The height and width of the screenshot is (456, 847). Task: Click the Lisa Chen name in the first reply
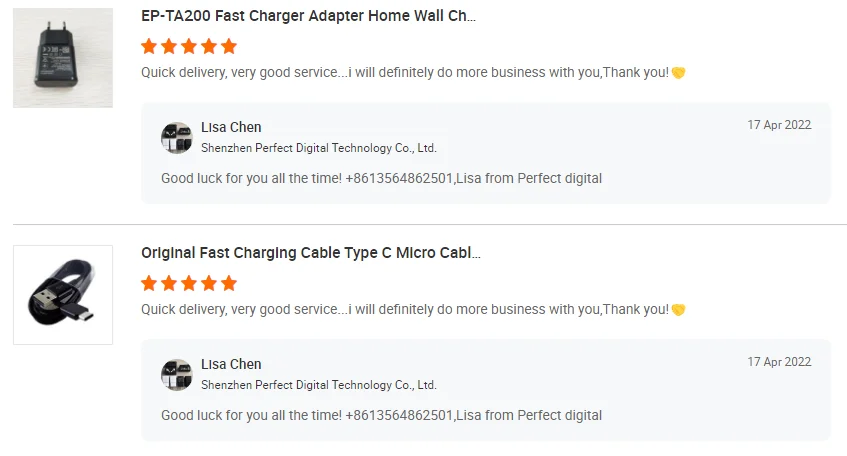231,127
